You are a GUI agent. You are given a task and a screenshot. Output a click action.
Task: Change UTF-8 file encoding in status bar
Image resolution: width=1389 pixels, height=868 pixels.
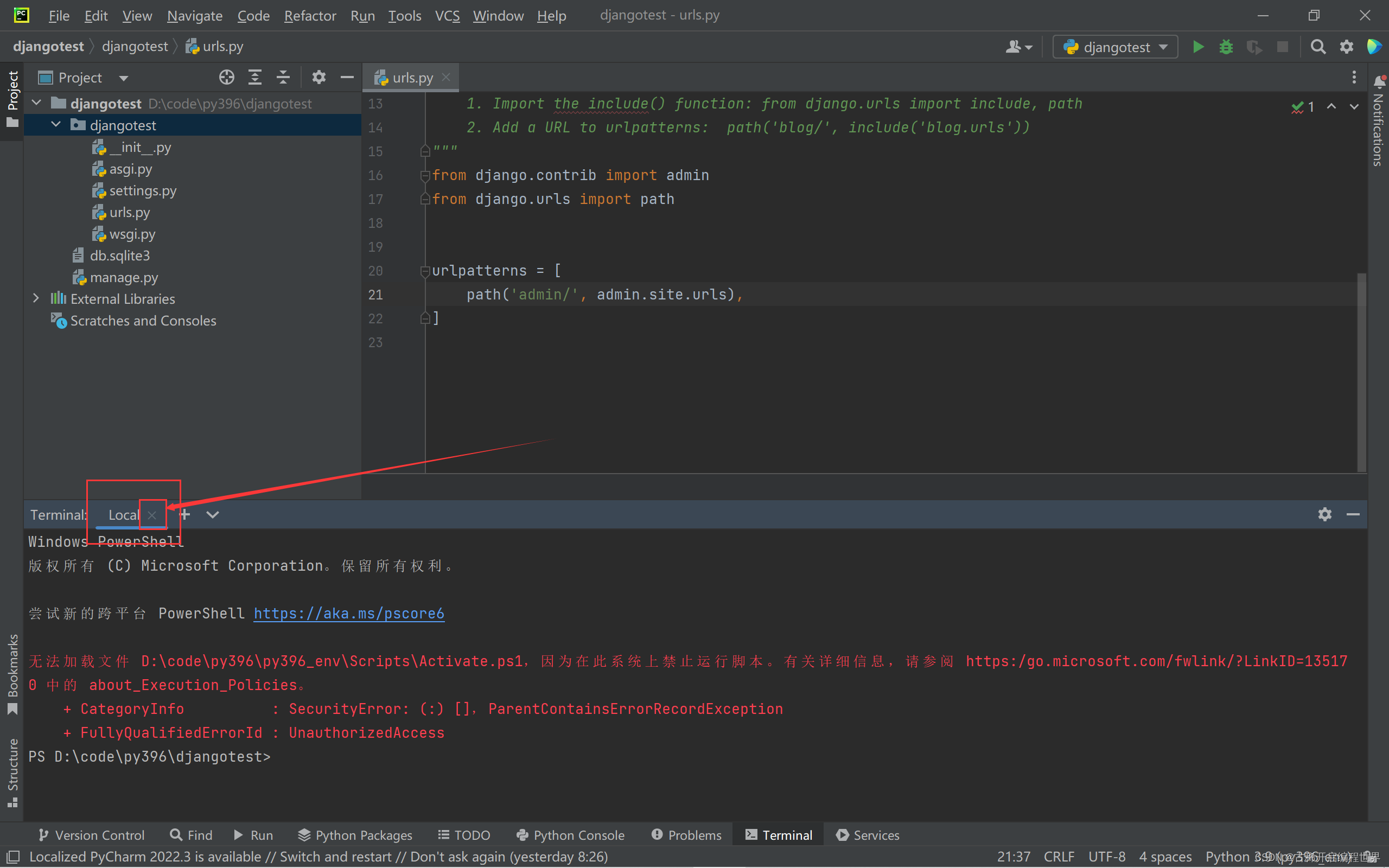click(1107, 857)
